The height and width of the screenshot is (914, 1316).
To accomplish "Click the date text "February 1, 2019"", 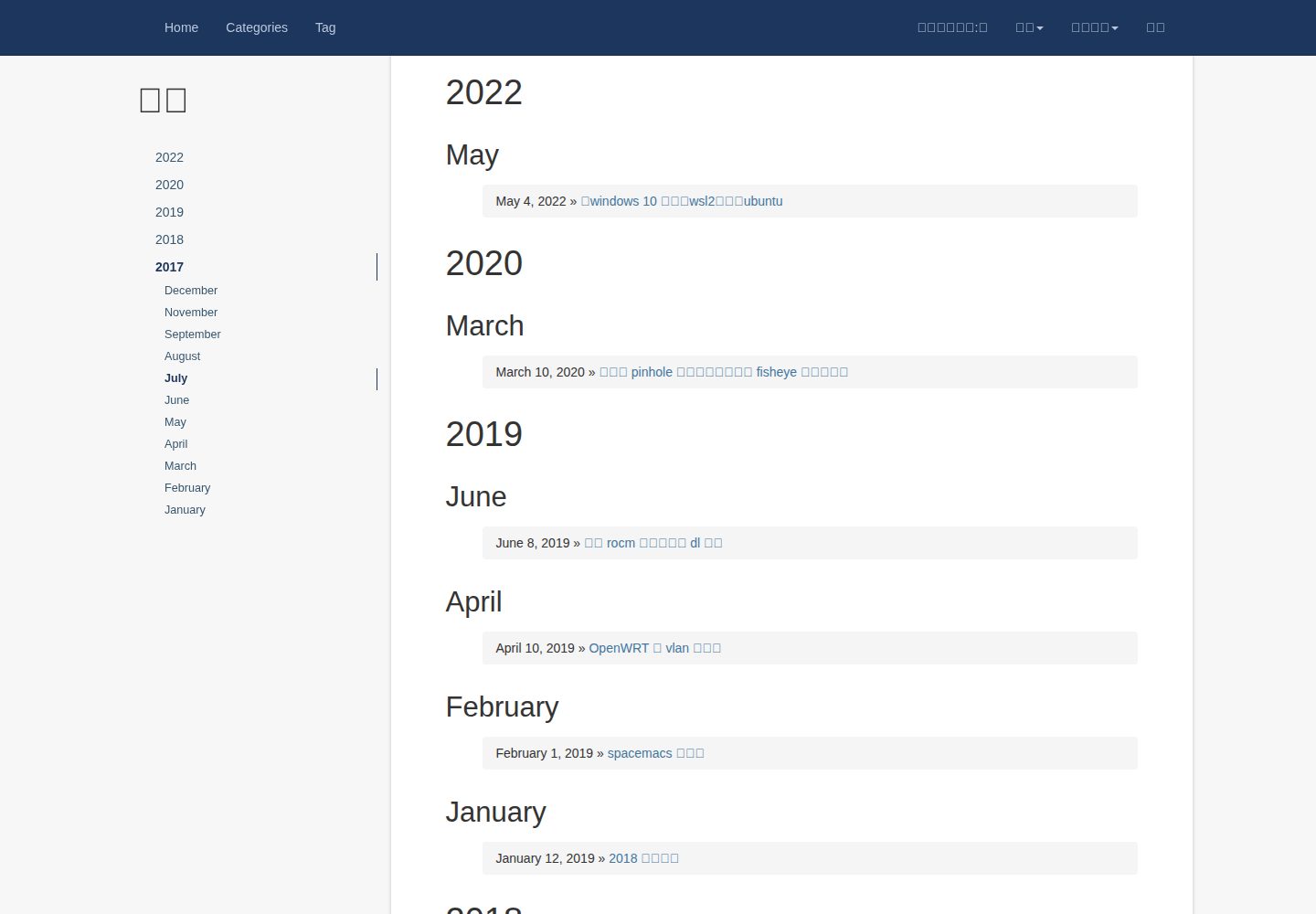I will [x=545, y=753].
